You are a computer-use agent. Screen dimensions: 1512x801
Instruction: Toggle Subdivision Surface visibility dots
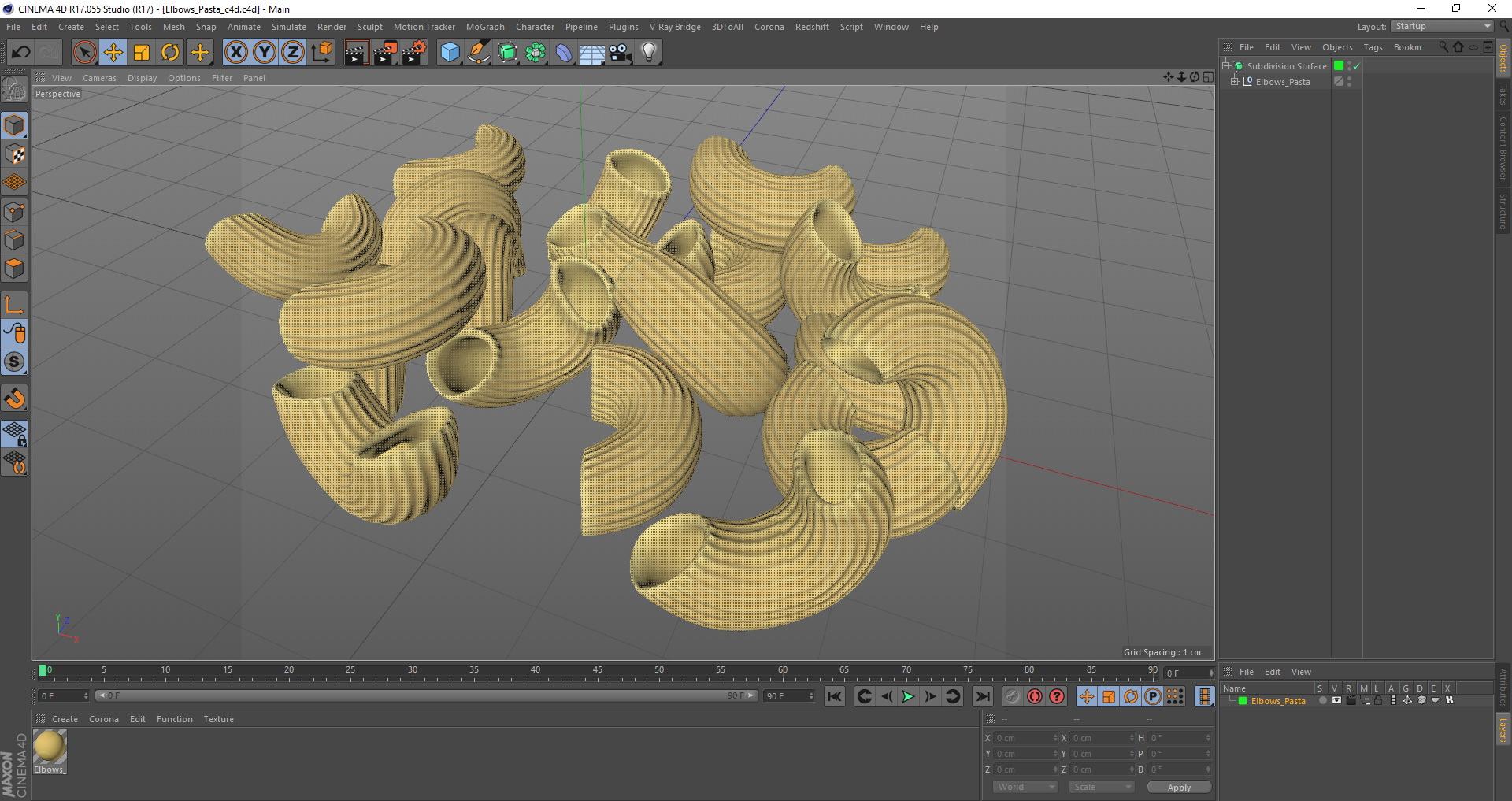click(x=1349, y=66)
